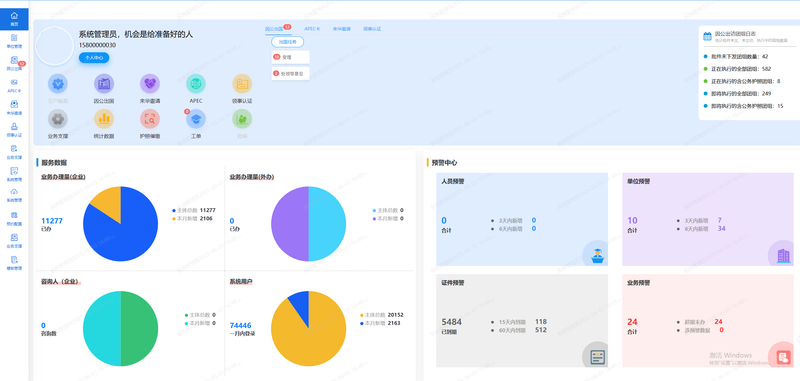
Task: Select the 领事认证 tab
Action: tap(372, 29)
